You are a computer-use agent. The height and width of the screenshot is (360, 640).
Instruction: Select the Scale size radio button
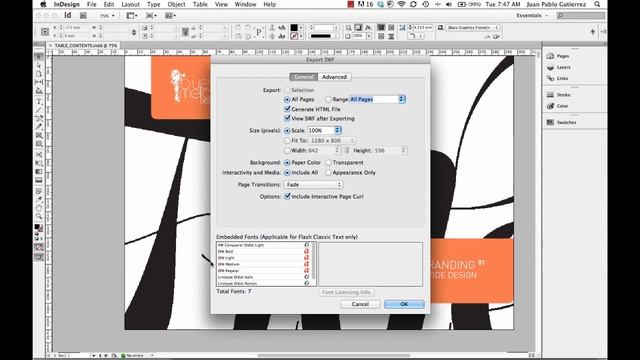(x=287, y=131)
